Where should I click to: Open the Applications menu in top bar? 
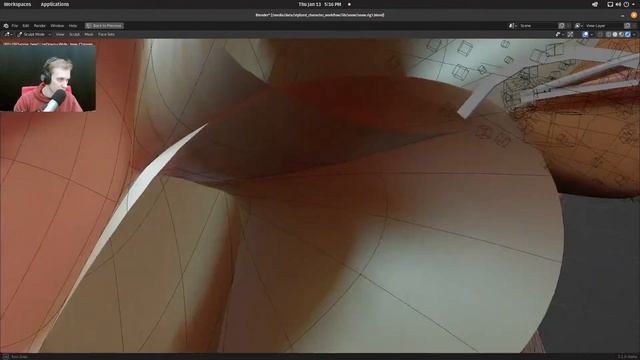[x=55, y=4]
